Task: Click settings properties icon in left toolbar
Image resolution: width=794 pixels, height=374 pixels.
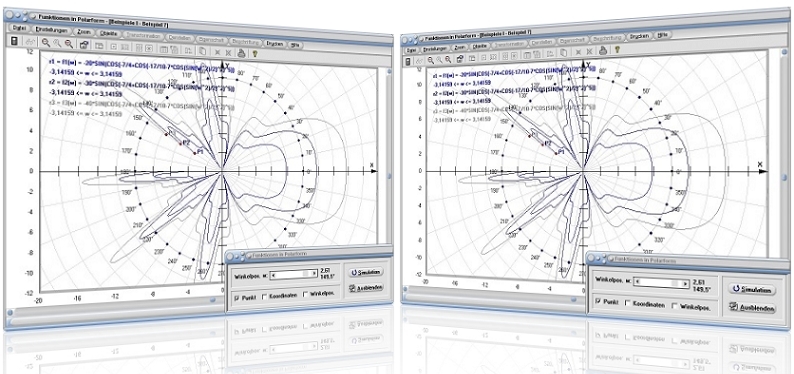Action: pyautogui.click(x=84, y=45)
